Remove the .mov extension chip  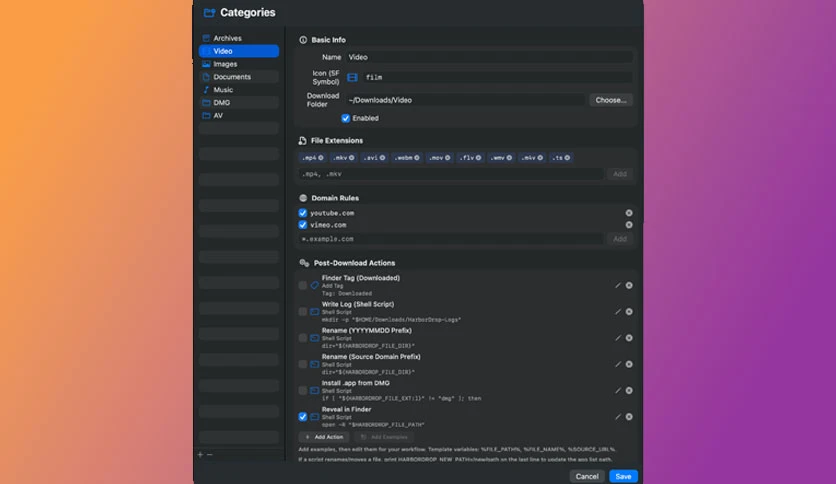tap(447, 158)
